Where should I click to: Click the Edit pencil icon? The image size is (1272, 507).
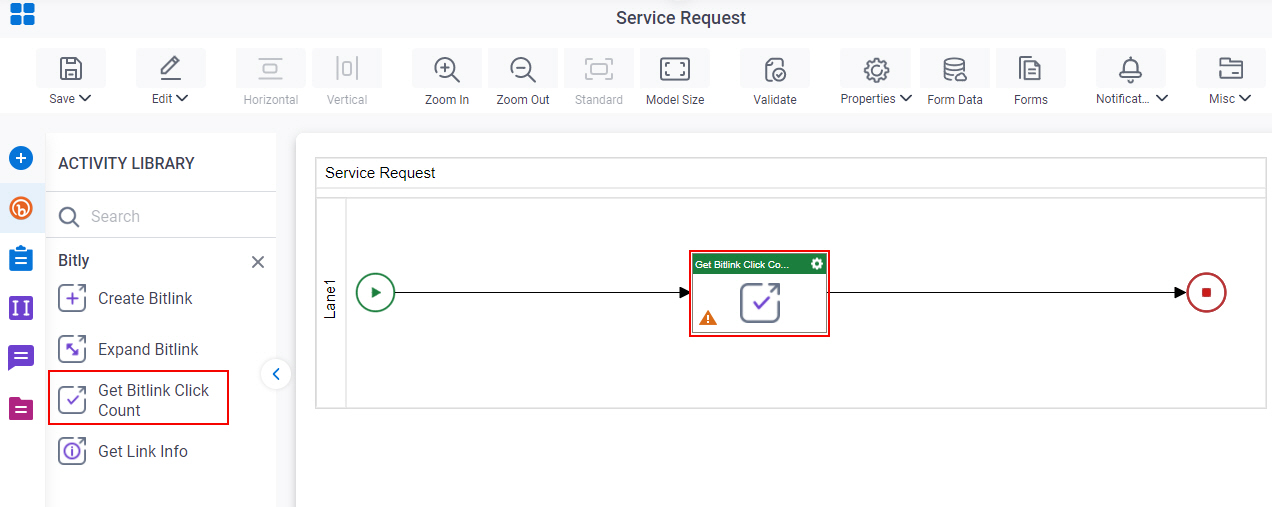tap(171, 68)
